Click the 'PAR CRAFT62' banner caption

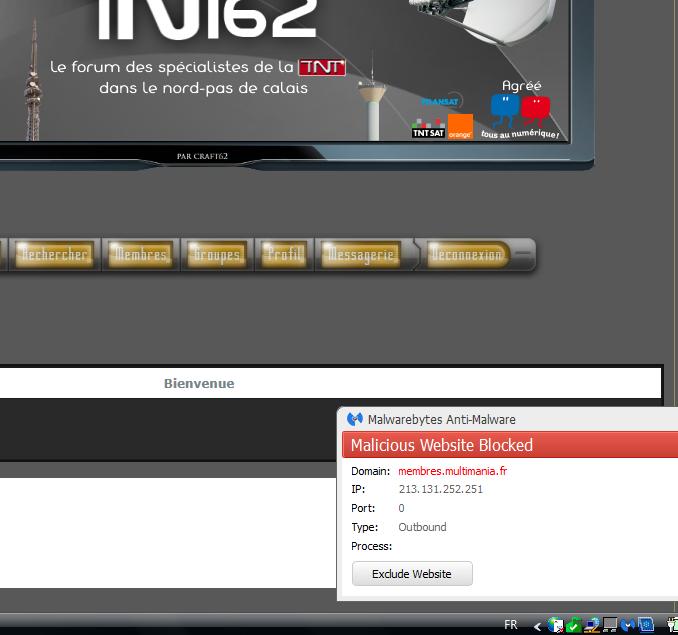pyautogui.click(x=202, y=156)
